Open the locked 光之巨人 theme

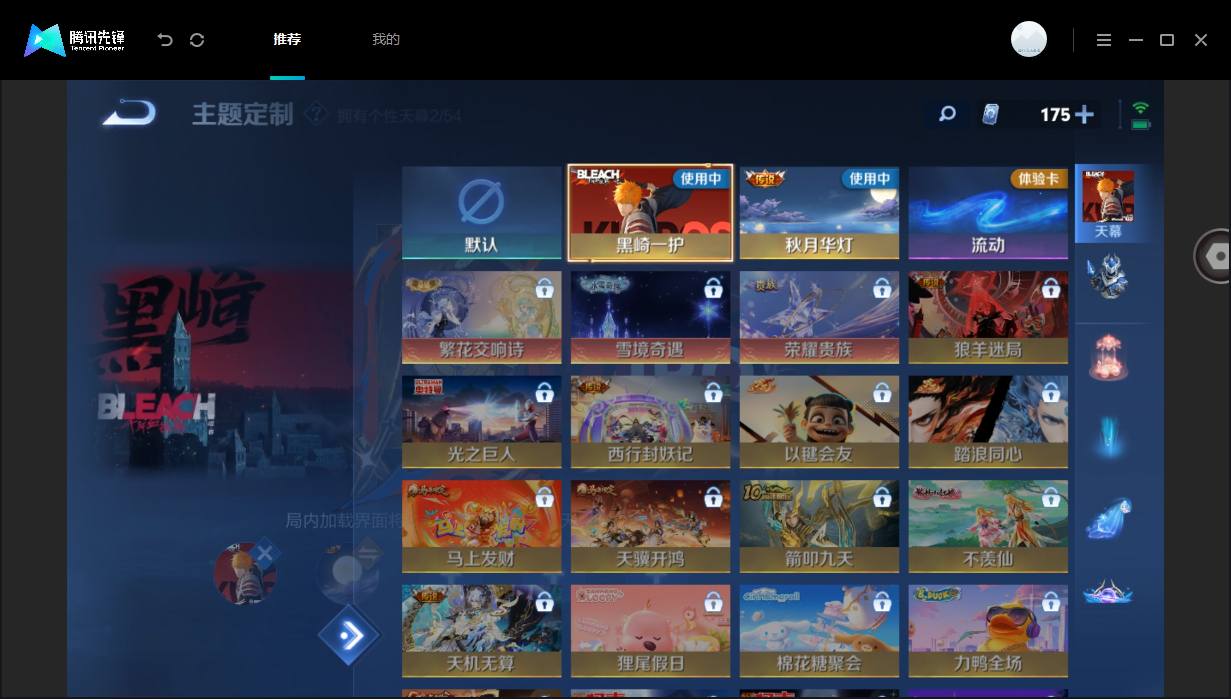click(481, 422)
